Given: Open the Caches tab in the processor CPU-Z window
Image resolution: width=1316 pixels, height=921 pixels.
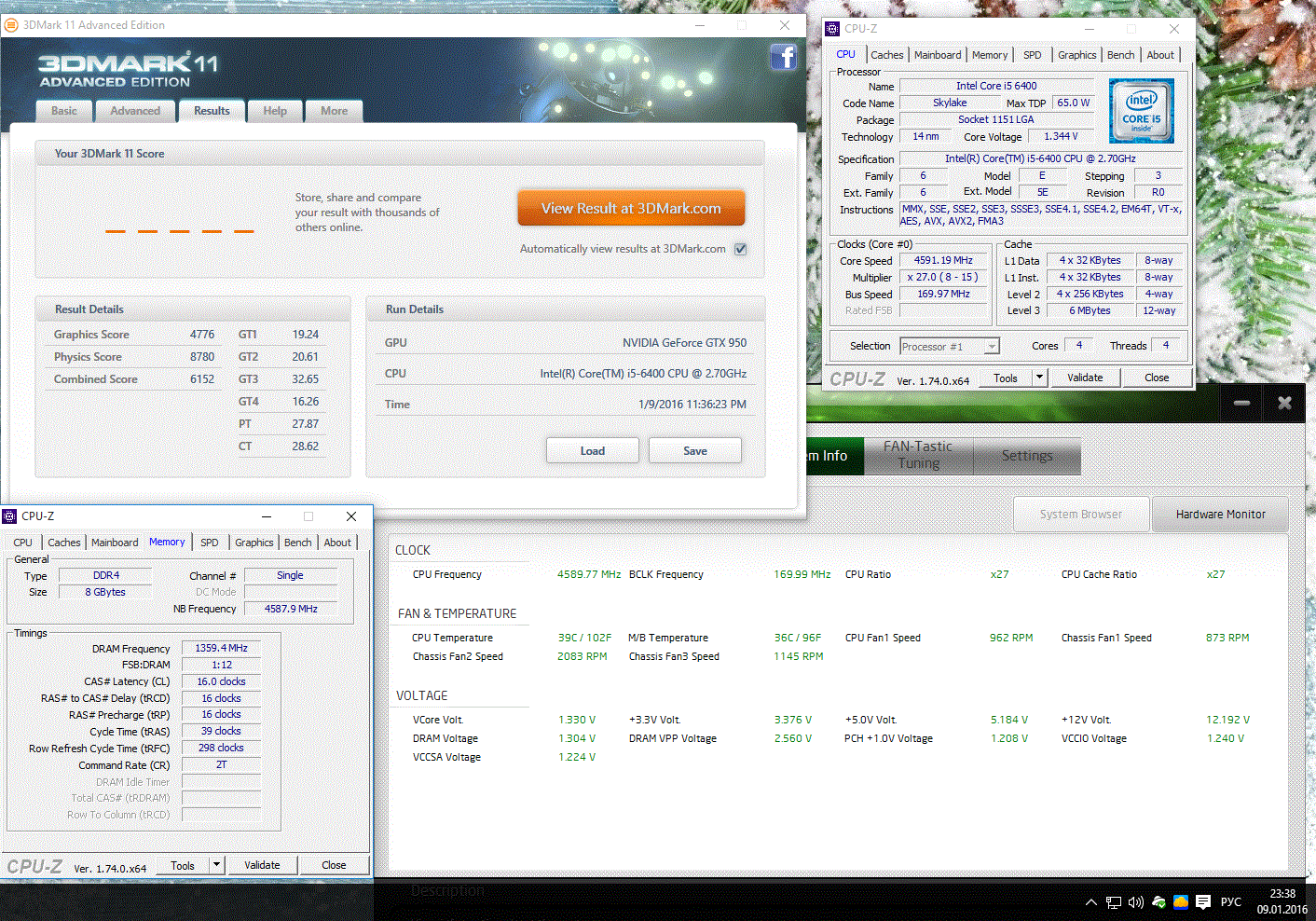Looking at the screenshot, I should click(x=887, y=55).
